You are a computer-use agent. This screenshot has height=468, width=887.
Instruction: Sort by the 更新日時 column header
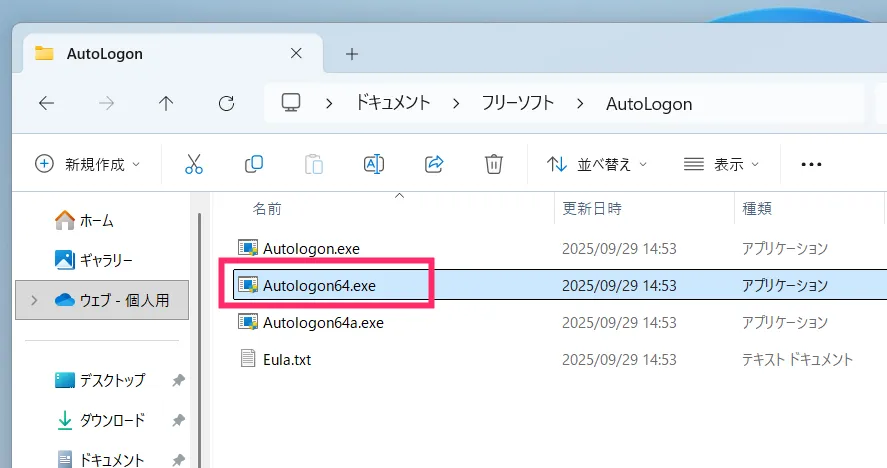[592, 209]
